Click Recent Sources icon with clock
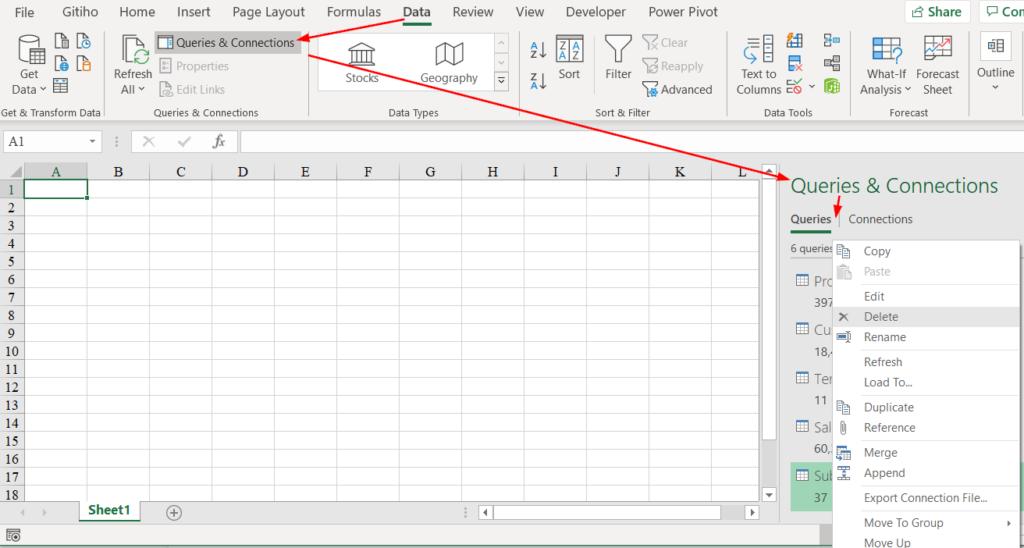 pyautogui.click(x=84, y=41)
